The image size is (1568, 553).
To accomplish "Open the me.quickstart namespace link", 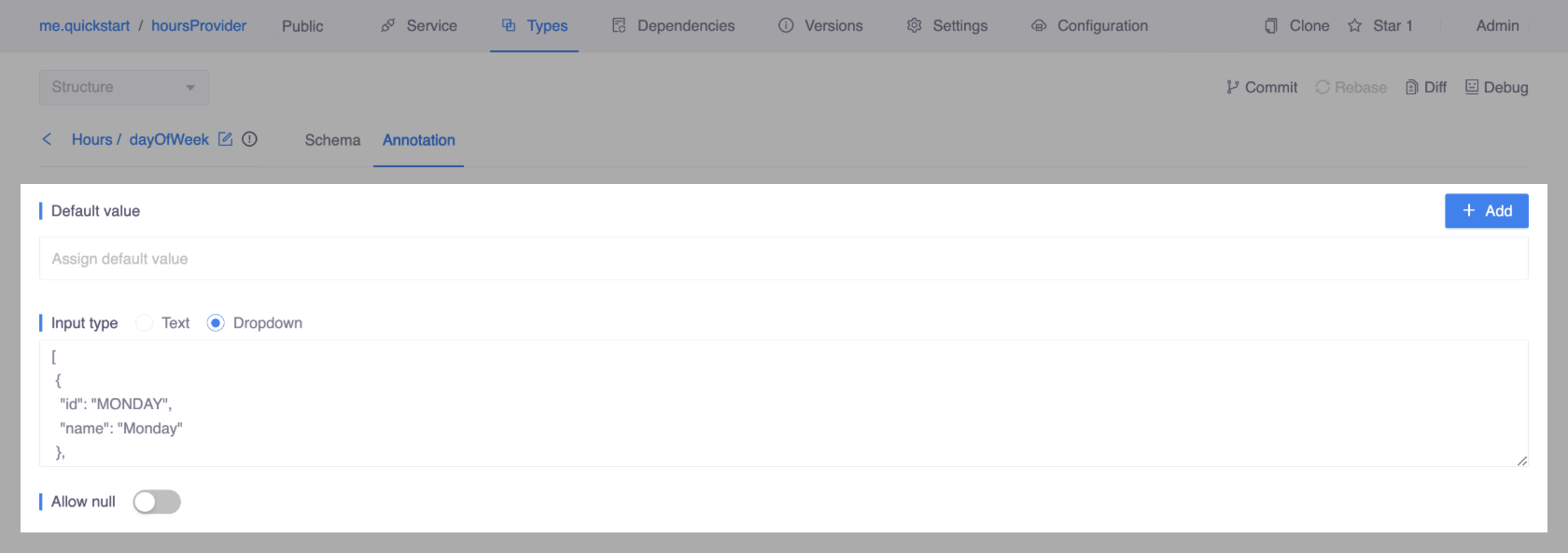I will pyautogui.click(x=84, y=26).
